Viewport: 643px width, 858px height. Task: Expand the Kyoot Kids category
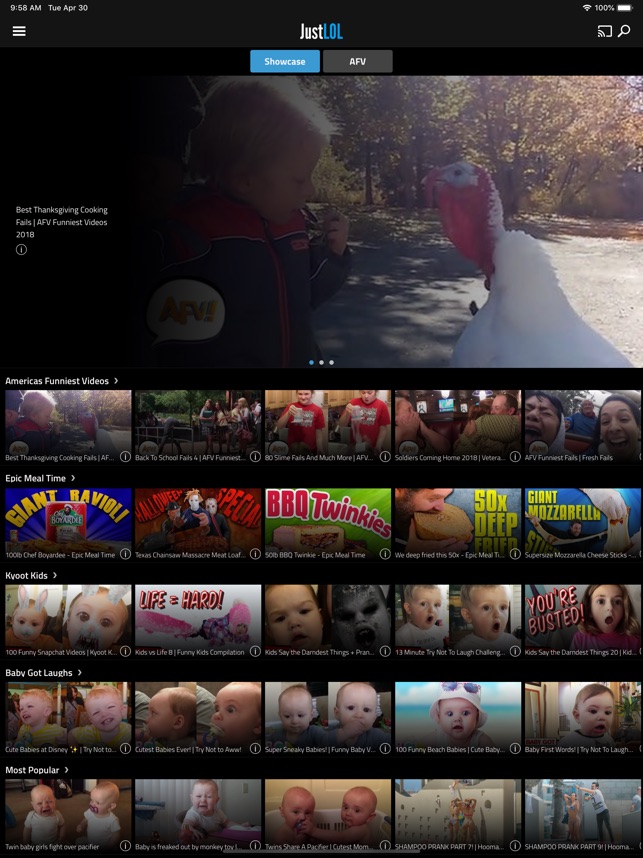click(x=31, y=576)
